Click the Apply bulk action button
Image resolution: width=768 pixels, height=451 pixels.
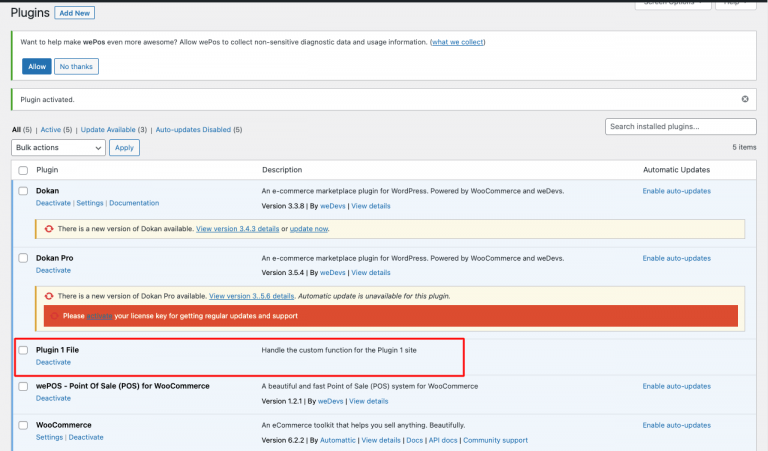click(124, 147)
